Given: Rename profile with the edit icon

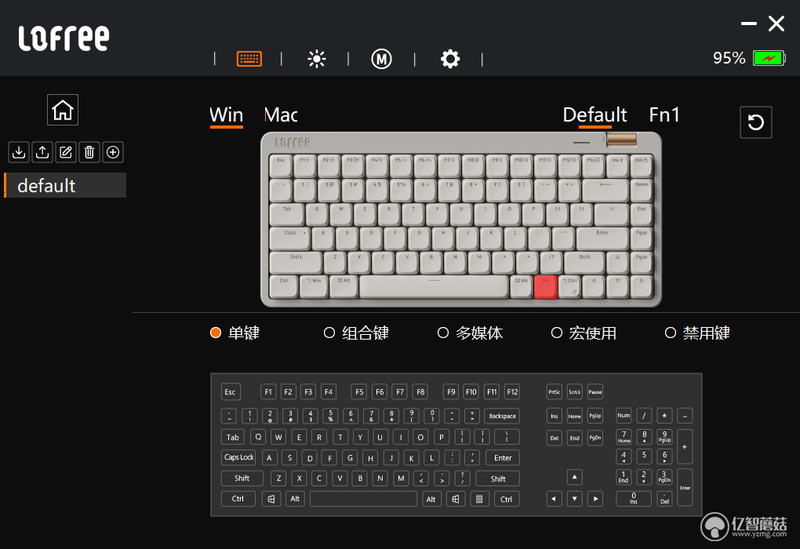Looking at the screenshot, I should coord(66,152).
